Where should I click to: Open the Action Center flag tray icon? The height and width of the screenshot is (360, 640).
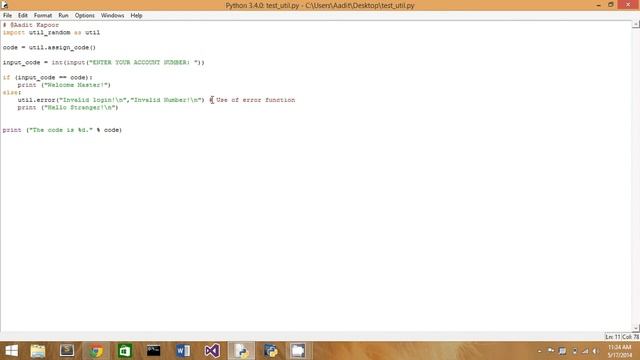(x=551, y=351)
